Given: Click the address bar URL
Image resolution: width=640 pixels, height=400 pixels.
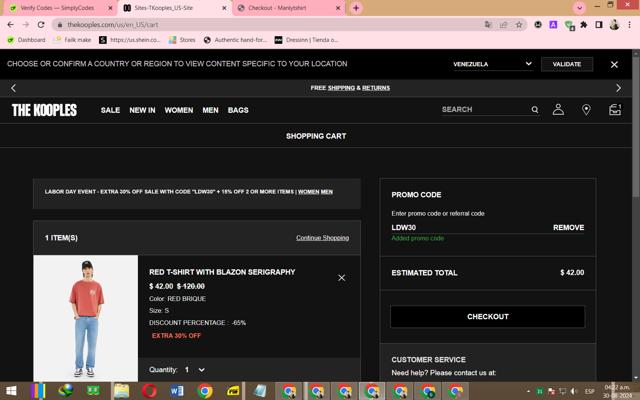Looking at the screenshot, I should tap(113, 24).
